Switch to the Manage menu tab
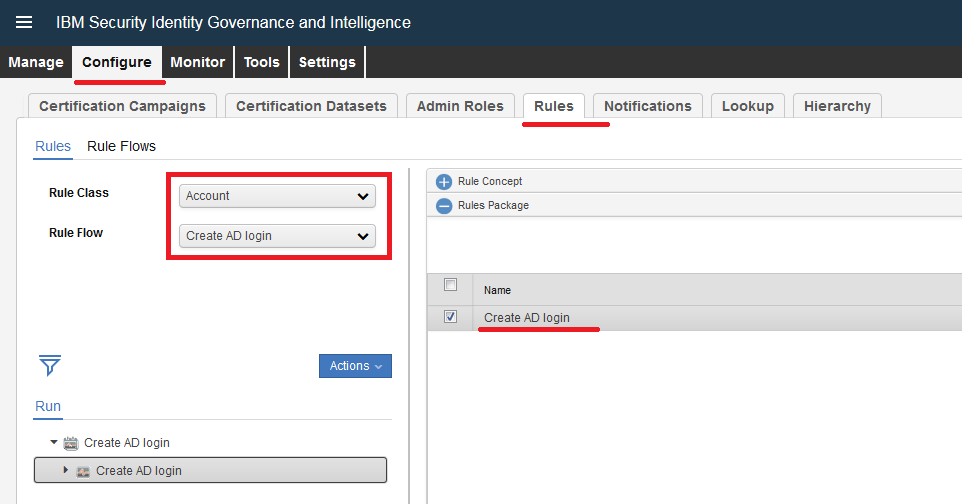Screen dimensions: 962x504 click(x=36, y=62)
